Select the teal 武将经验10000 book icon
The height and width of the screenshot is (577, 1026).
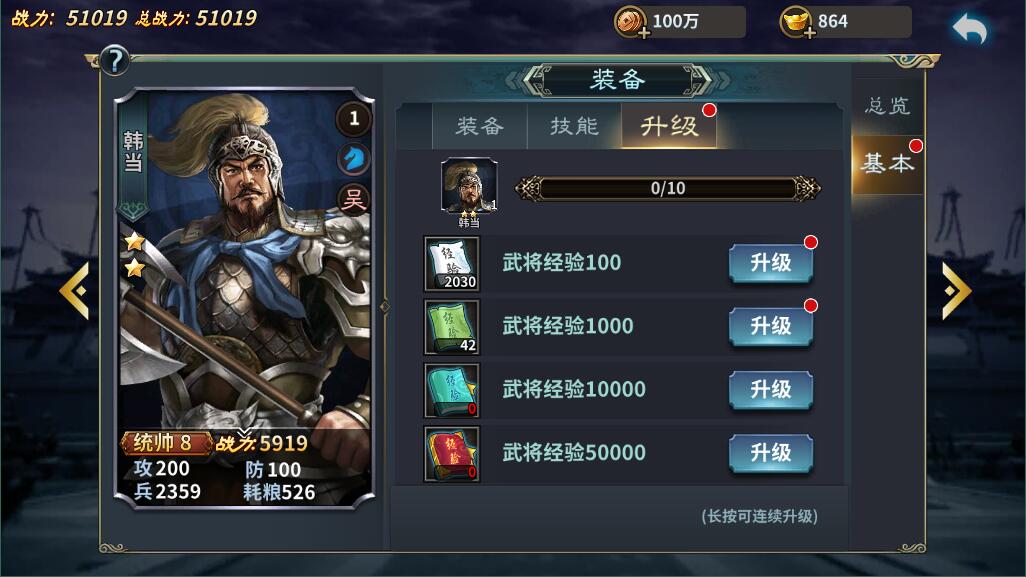[451, 391]
